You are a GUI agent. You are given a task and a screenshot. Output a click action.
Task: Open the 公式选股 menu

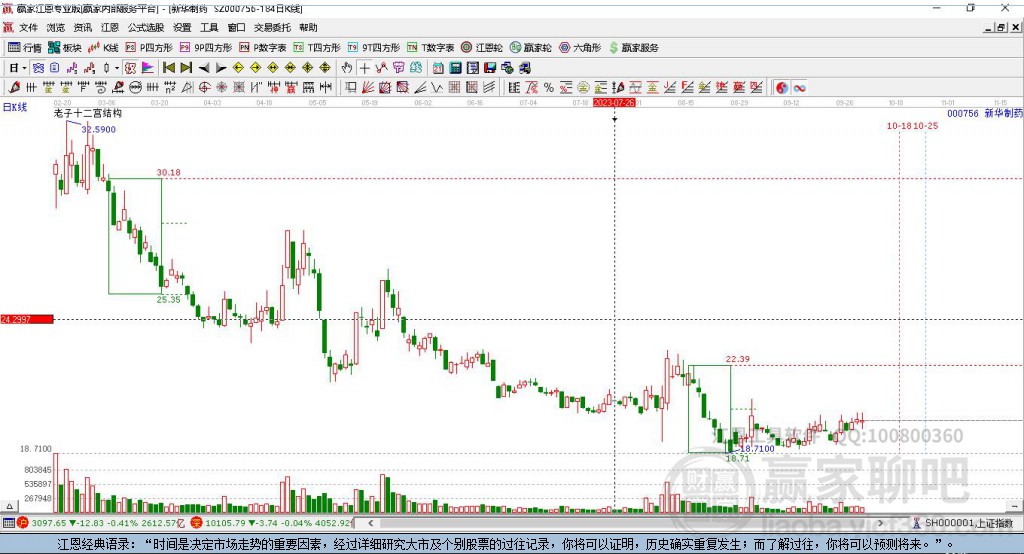pyautogui.click(x=146, y=27)
